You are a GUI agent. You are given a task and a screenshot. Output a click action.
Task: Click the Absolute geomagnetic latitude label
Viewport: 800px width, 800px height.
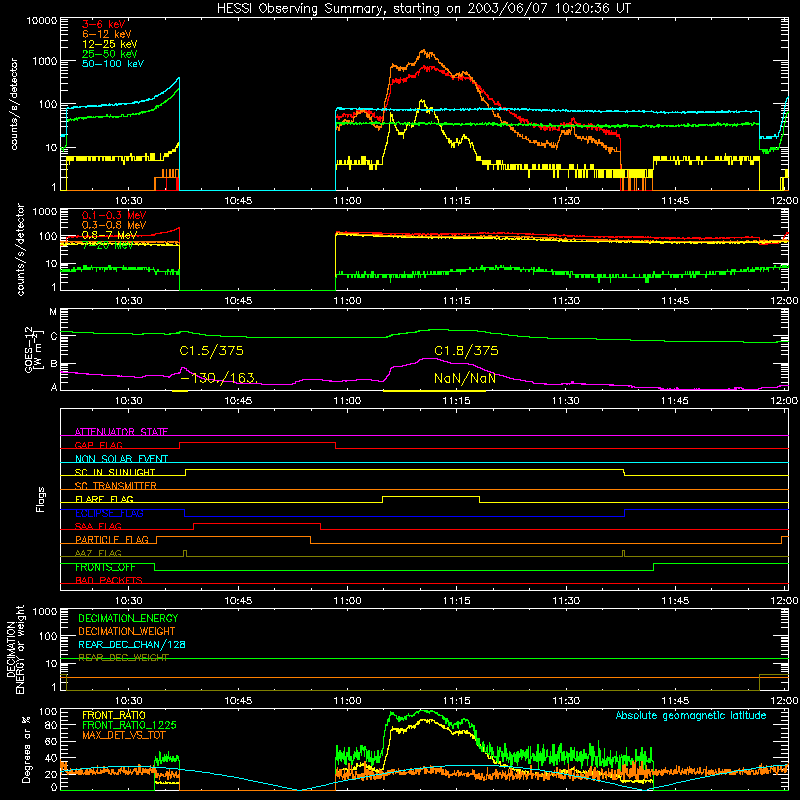coord(691,715)
